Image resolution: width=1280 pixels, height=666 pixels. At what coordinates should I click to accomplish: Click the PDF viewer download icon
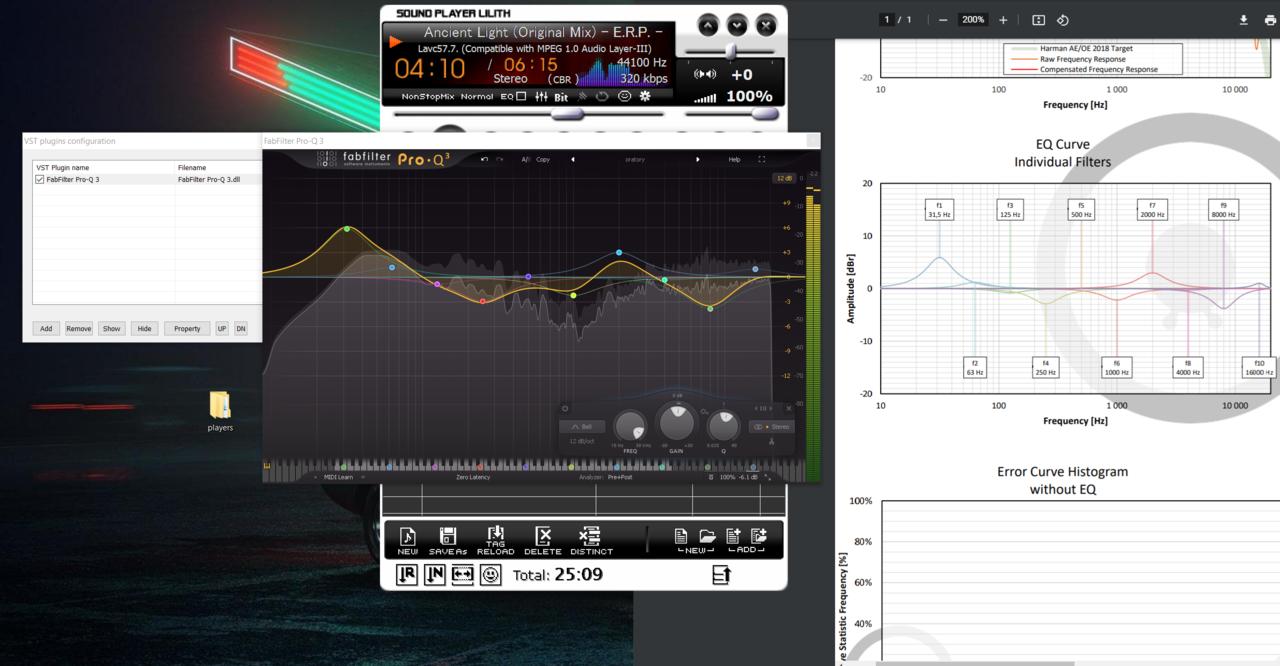point(1244,20)
